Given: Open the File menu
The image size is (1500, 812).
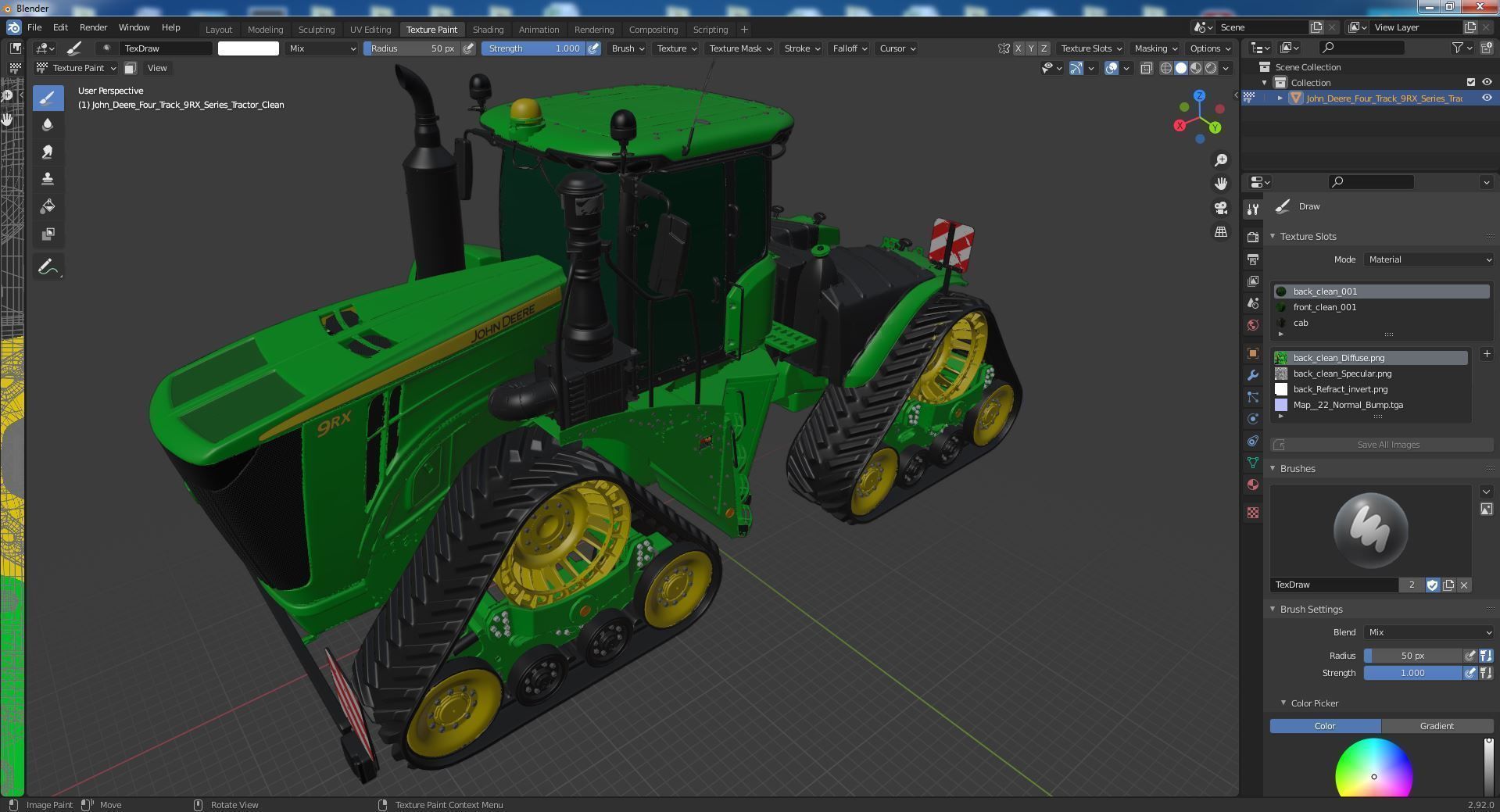Looking at the screenshot, I should [x=34, y=27].
